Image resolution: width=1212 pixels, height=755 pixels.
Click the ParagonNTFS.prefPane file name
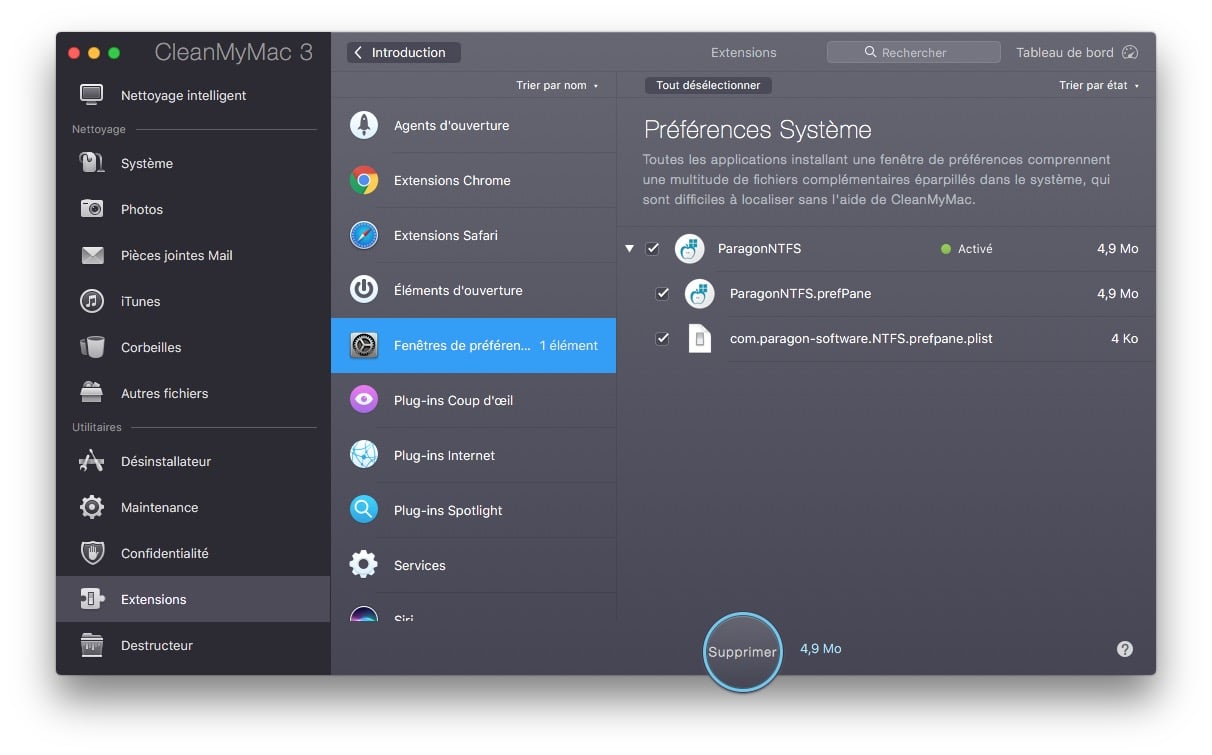[x=800, y=294]
